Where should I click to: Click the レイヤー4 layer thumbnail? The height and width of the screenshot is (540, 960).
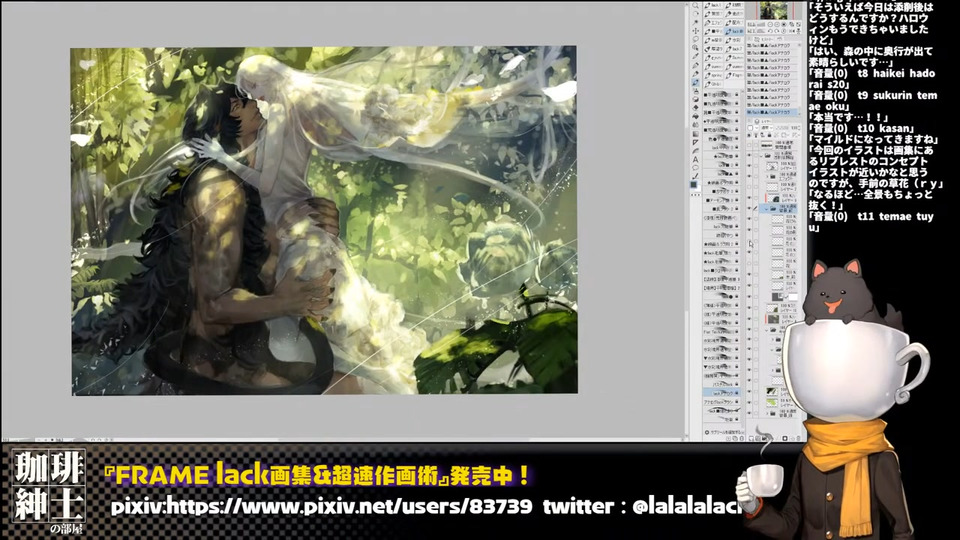[x=774, y=319]
